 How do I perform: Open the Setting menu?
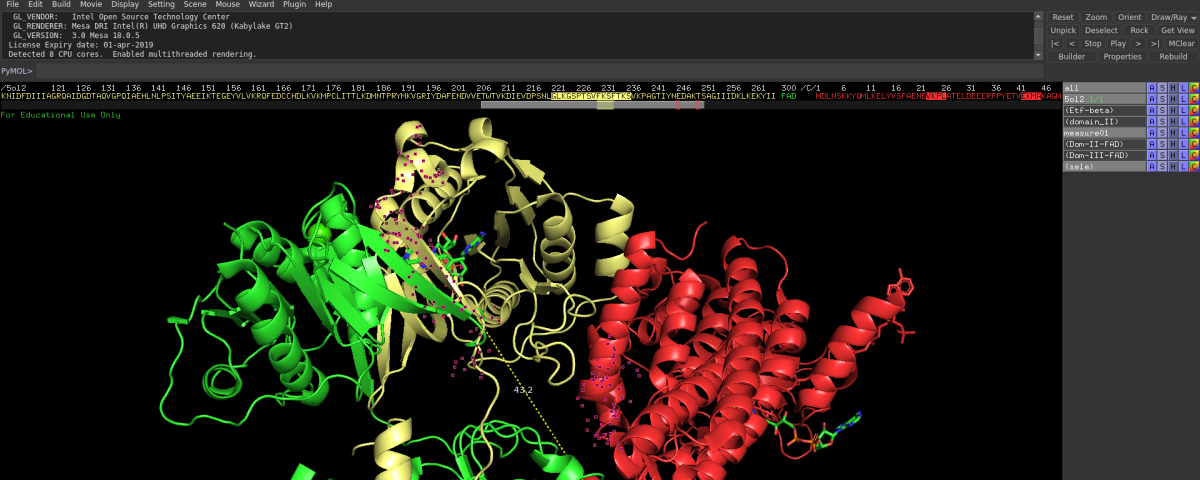coord(161,4)
